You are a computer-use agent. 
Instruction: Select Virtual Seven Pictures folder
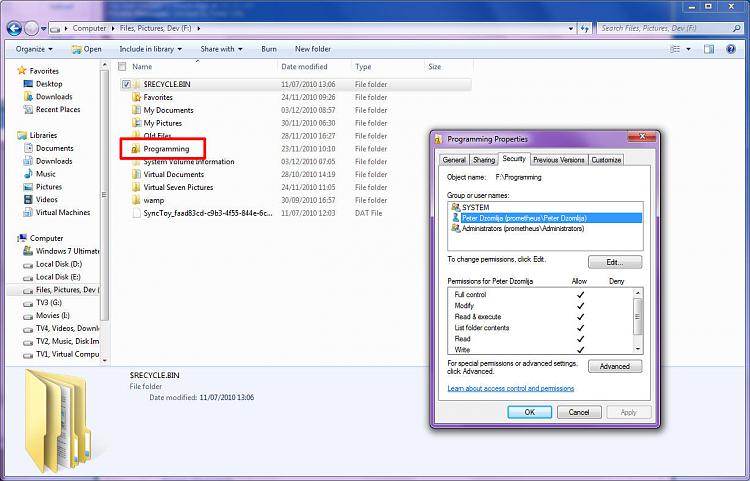[178, 187]
